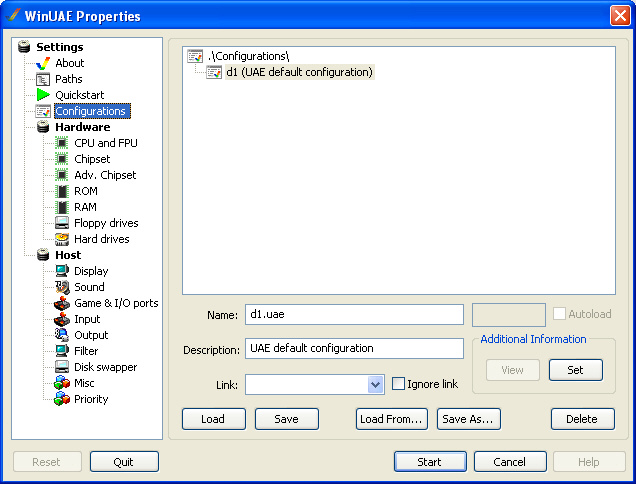Click the Save As... button

(469, 419)
